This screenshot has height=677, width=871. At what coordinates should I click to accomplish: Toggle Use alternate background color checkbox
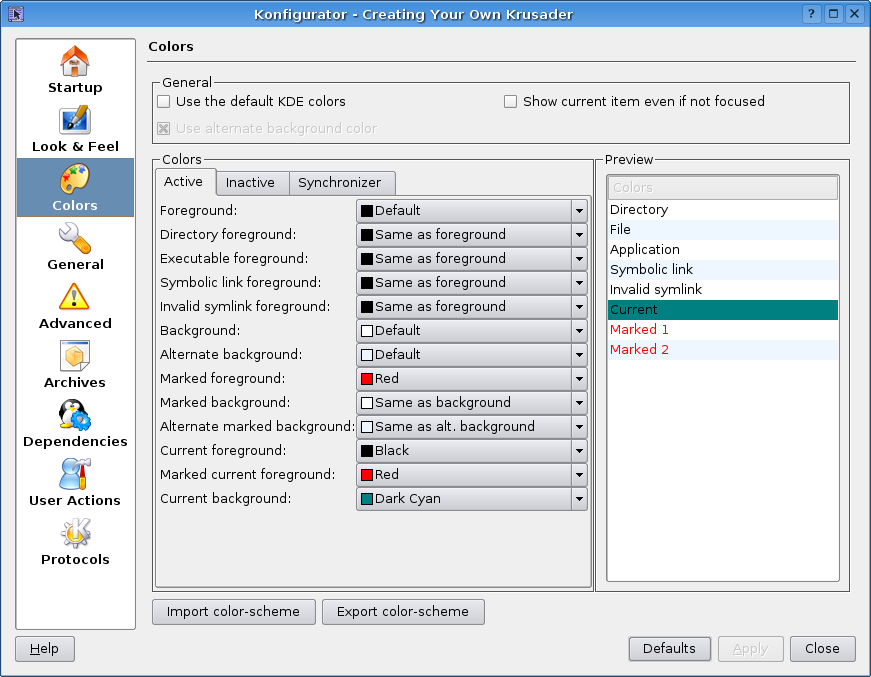click(163, 129)
